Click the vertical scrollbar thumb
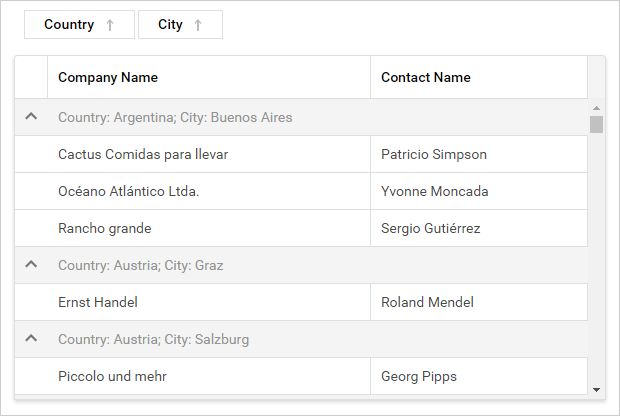This screenshot has height=416, width=620. pyautogui.click(x=596, y=124)
